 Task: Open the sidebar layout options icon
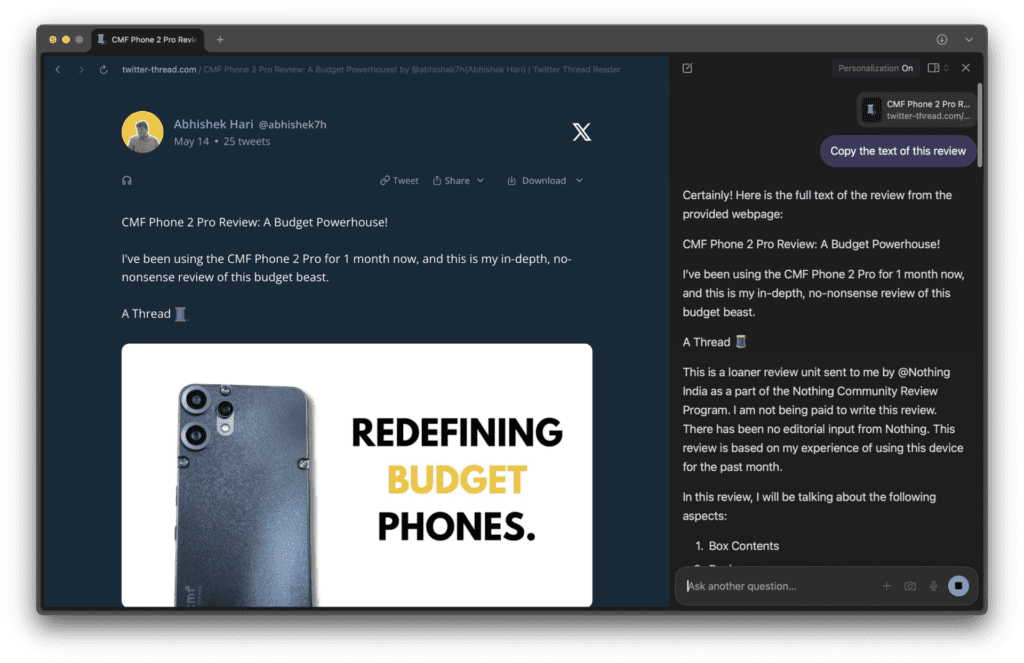(x=938, y=68)
